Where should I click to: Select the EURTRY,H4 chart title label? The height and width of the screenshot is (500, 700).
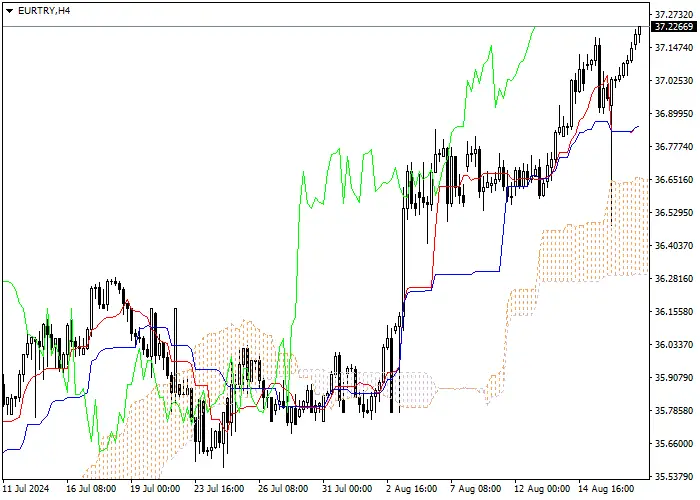[44, 11]
